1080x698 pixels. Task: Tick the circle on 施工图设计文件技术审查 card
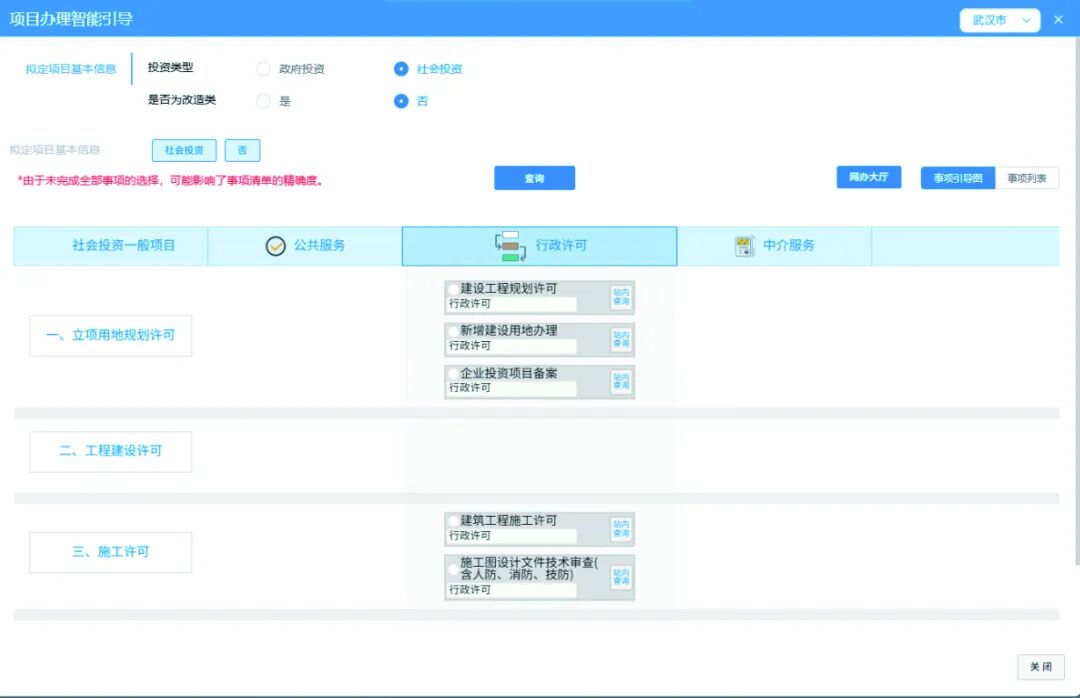[x=453, y=569]
